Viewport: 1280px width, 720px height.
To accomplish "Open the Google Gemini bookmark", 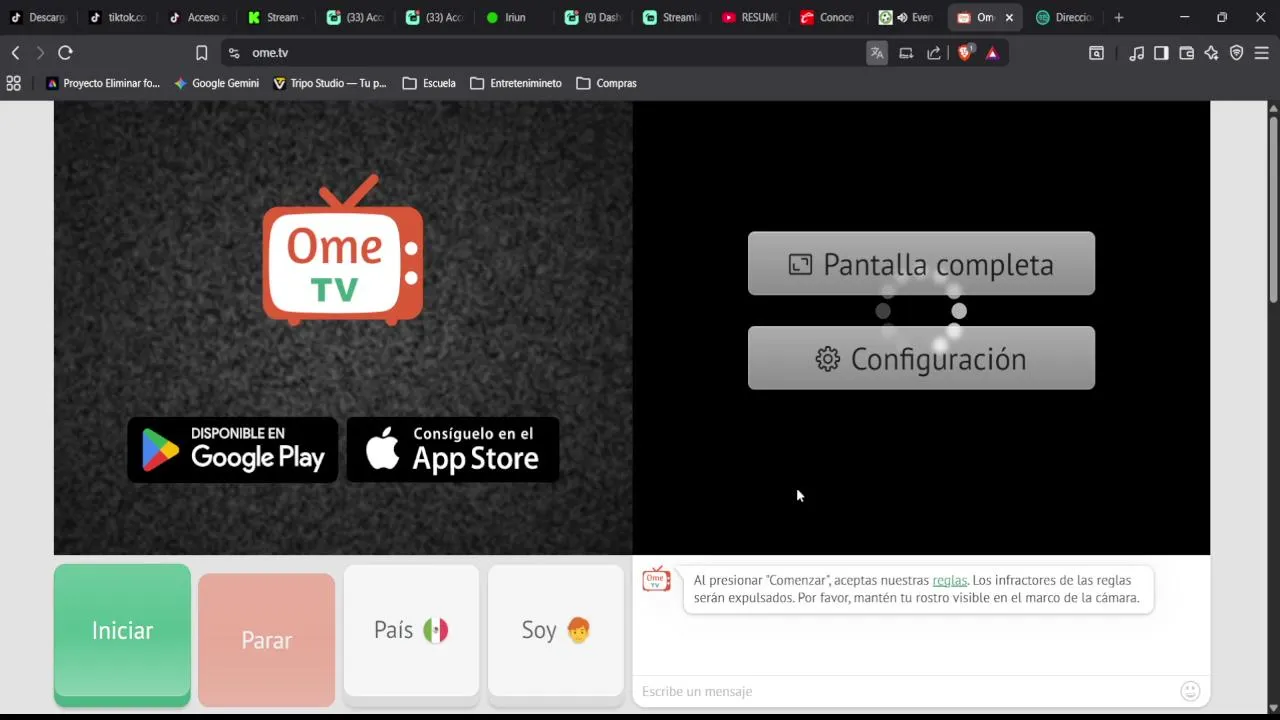I will pos(216,83).
